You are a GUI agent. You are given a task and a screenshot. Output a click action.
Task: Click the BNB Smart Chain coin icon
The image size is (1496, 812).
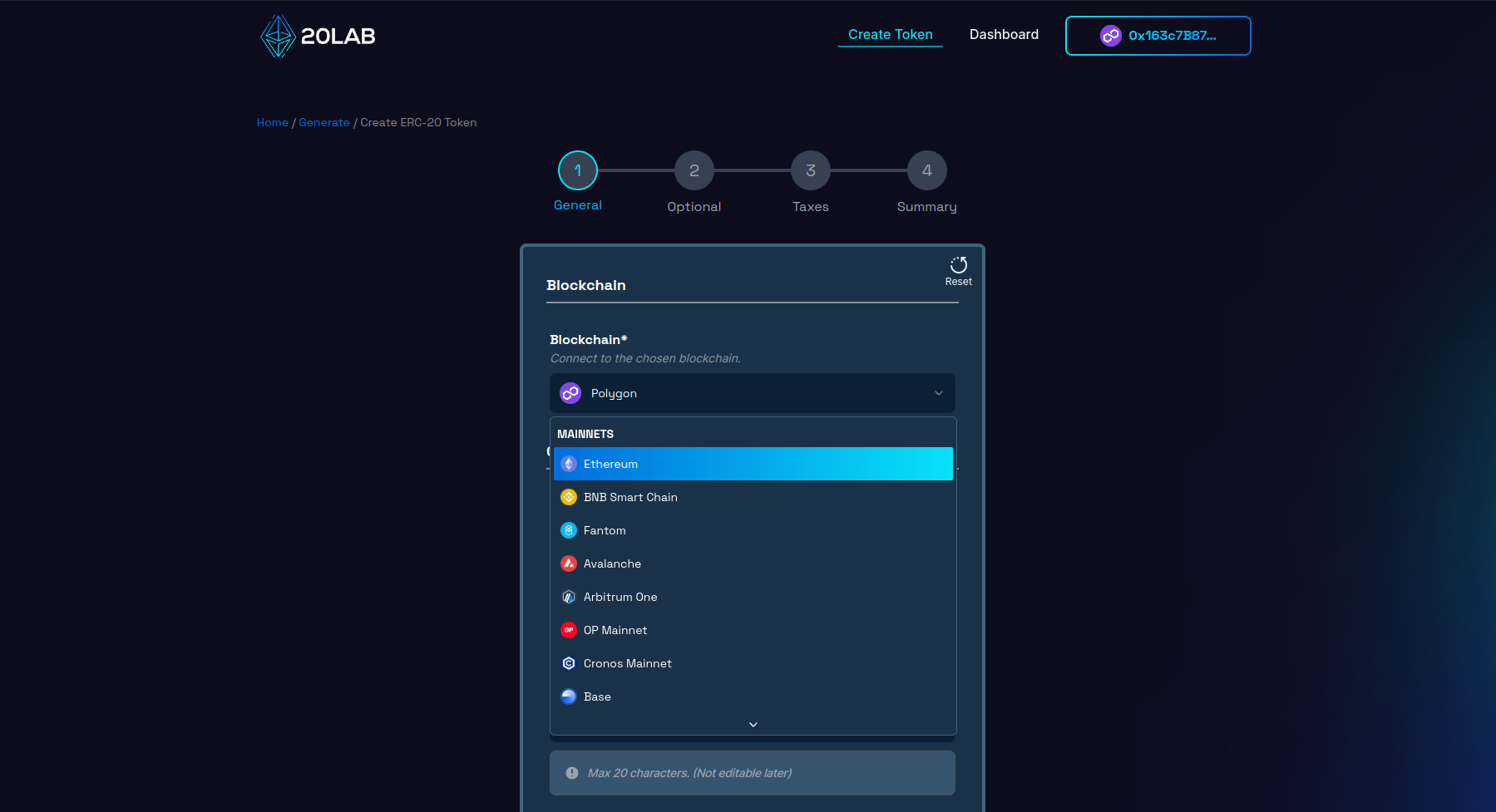[x=569, y=497]
